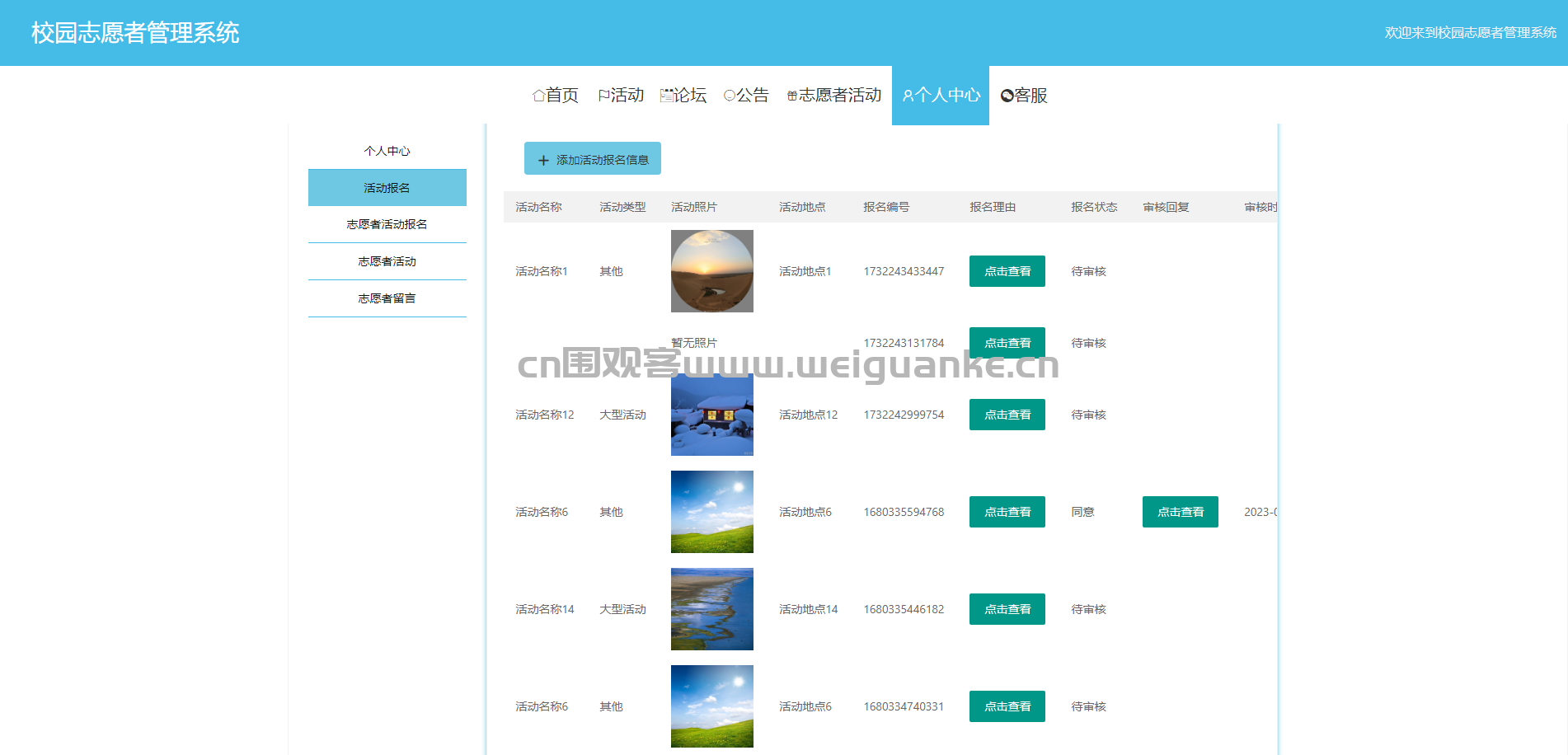
Task: Open 公告 in the navigation bar
Action: point(746,96)
